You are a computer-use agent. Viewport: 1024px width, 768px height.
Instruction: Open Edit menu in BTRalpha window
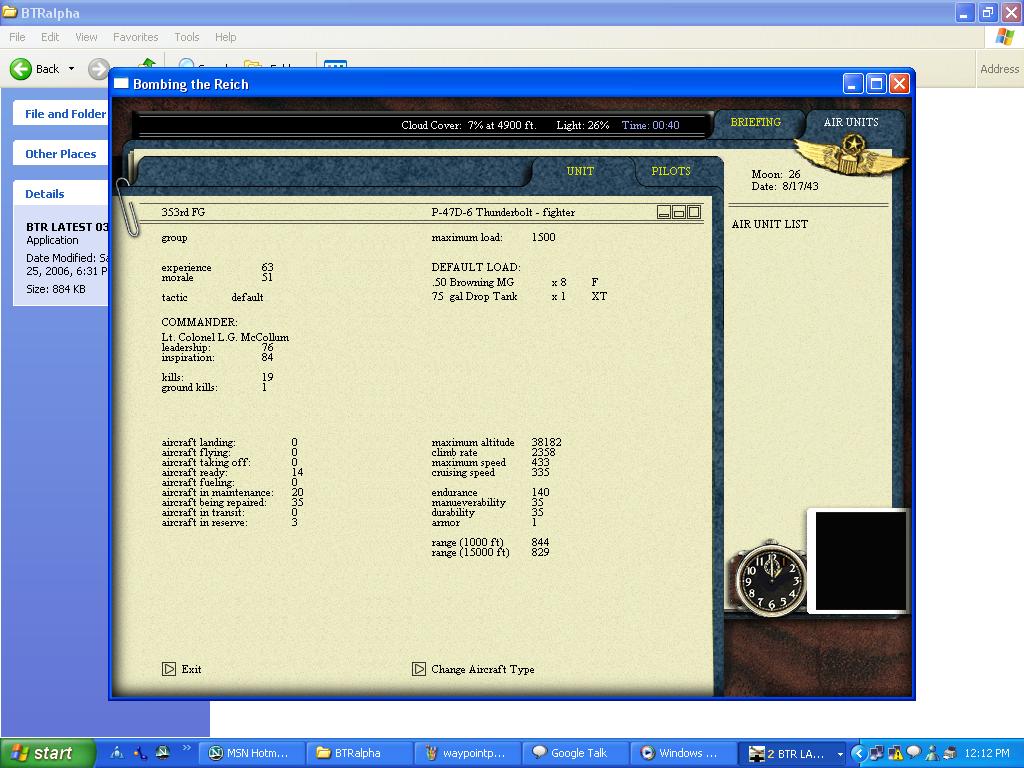[x=50, y=37]
